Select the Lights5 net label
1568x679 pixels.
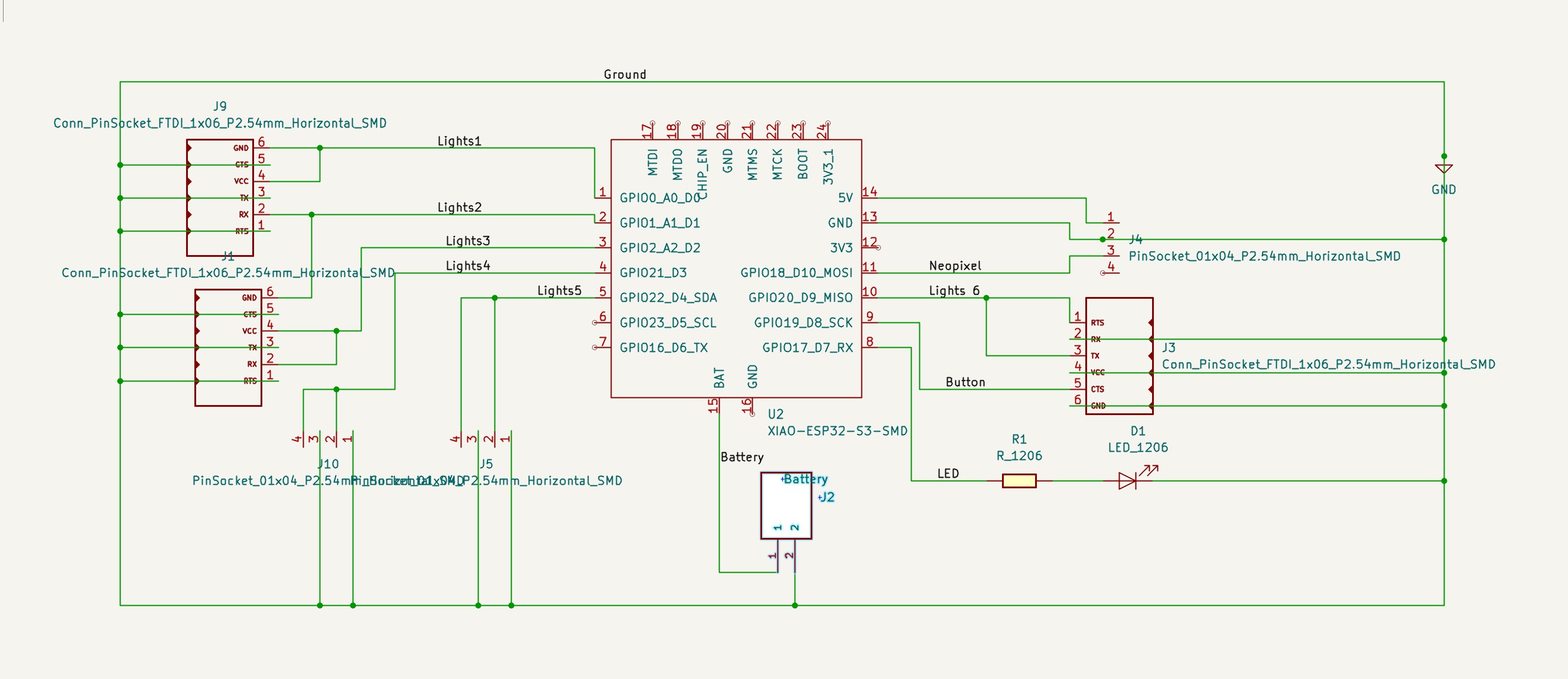tap(559, 291)
